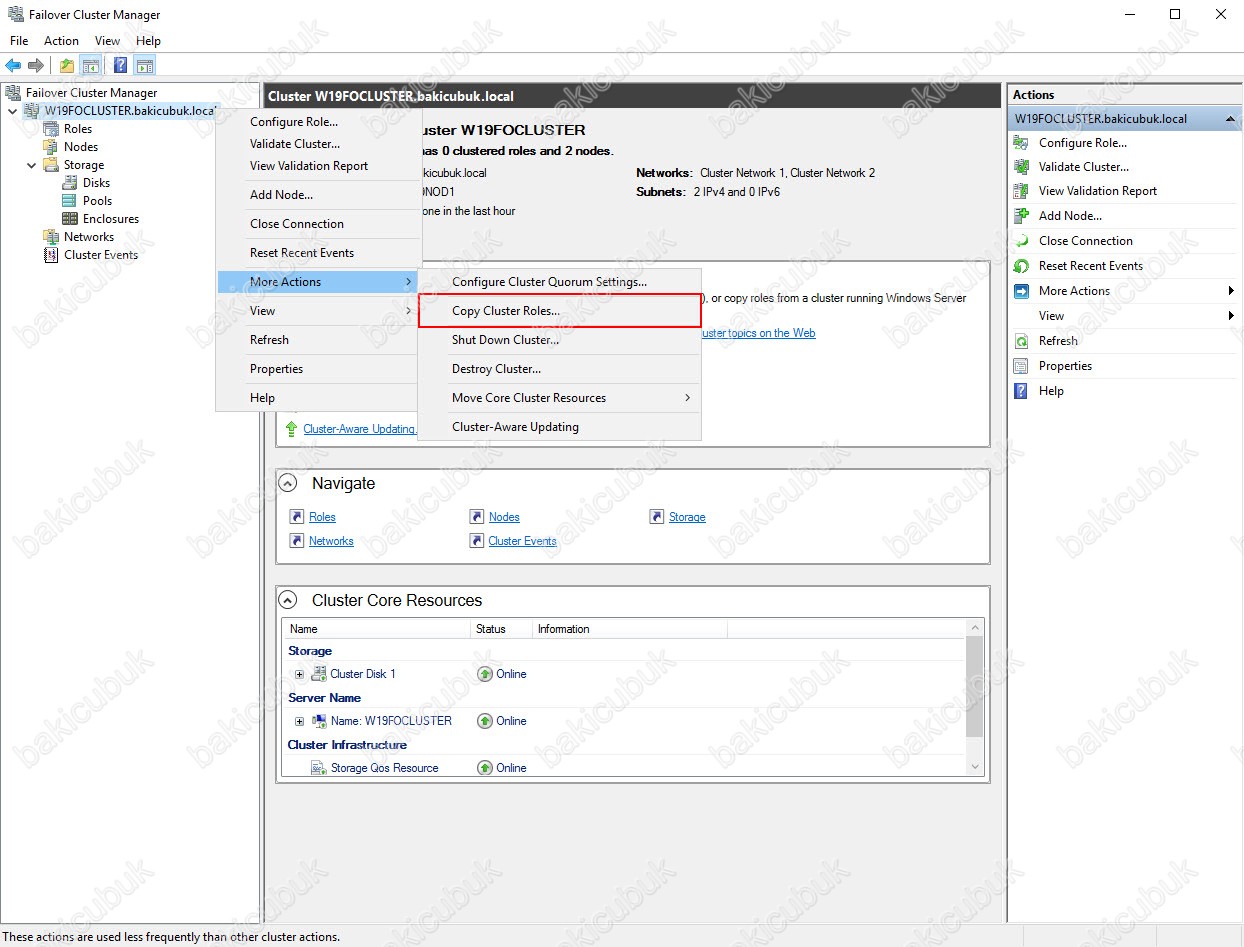Click the Cluster Core Resources scrollbar down arrow
1244x947 pixels.
pyautogui.click(x=975, y=767)
